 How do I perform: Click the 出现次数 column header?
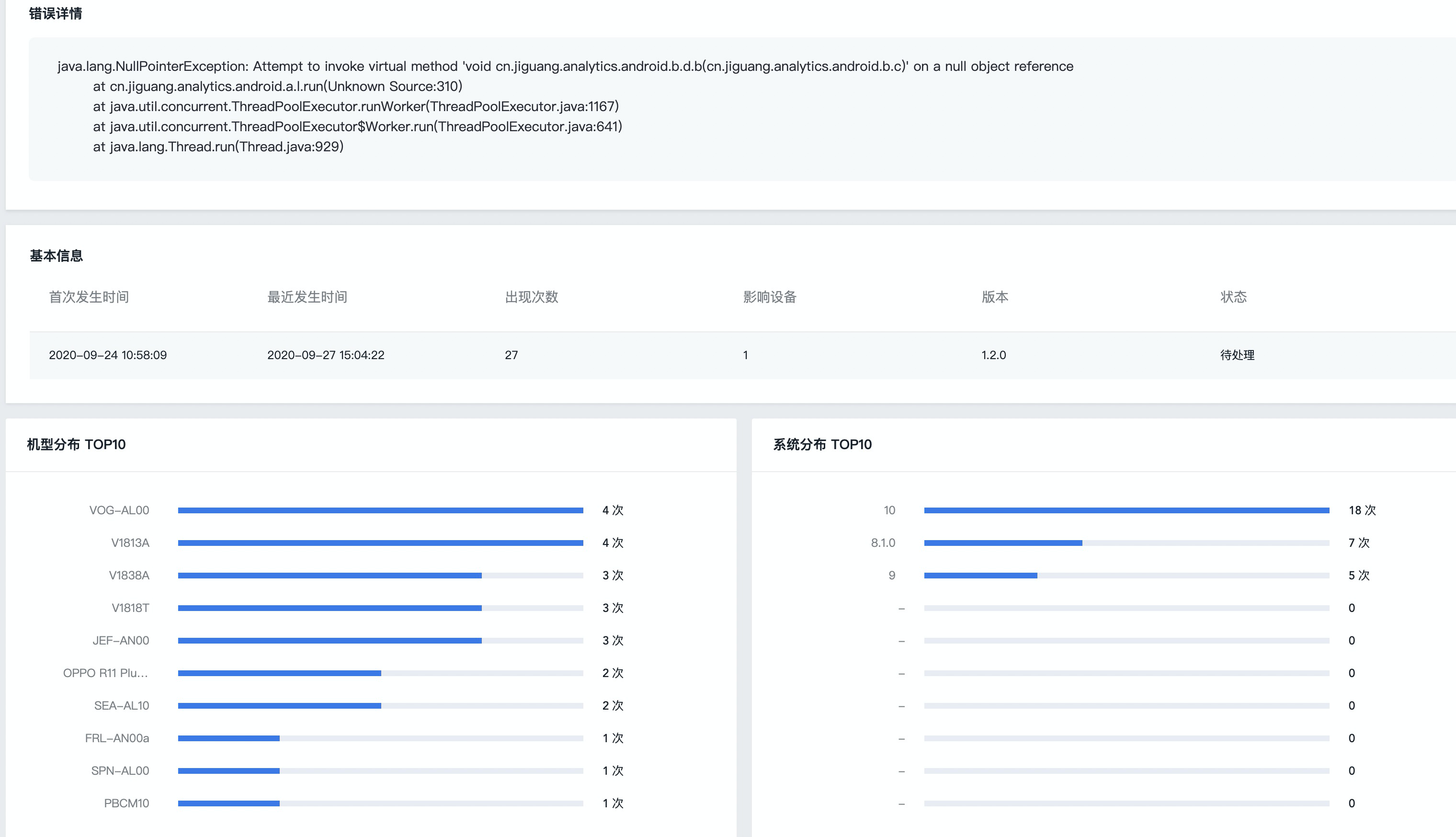point(531,297)
